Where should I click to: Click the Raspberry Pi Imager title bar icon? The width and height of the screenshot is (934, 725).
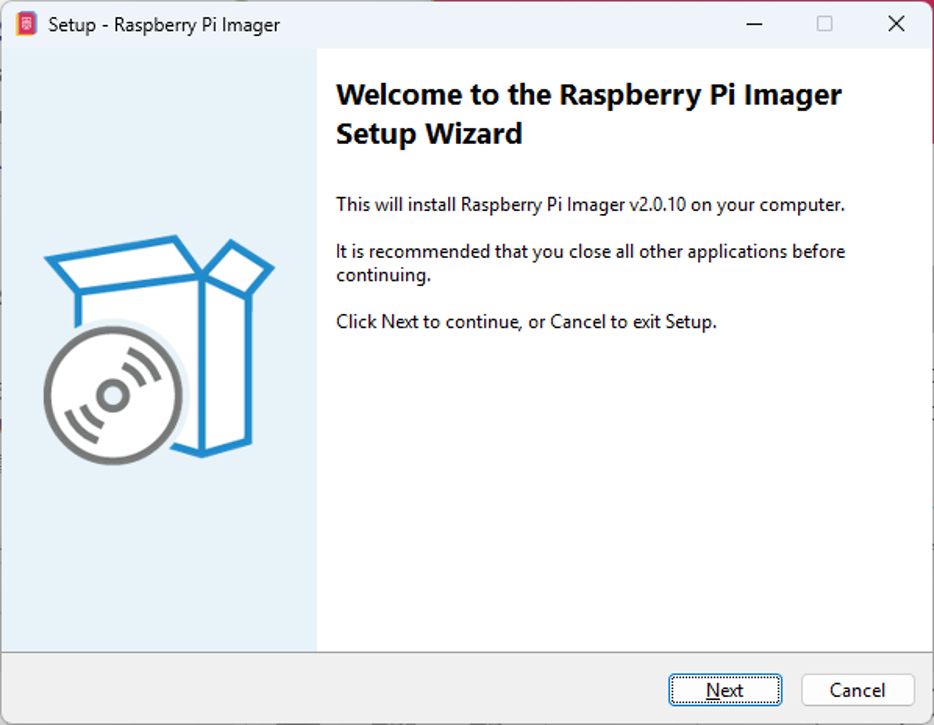[x=26, y=24]
